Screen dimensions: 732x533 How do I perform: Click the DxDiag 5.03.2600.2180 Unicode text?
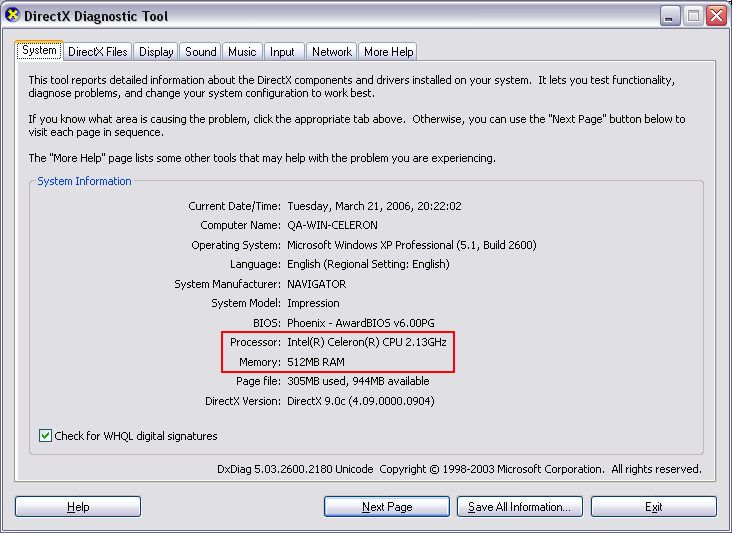[295, 469]
